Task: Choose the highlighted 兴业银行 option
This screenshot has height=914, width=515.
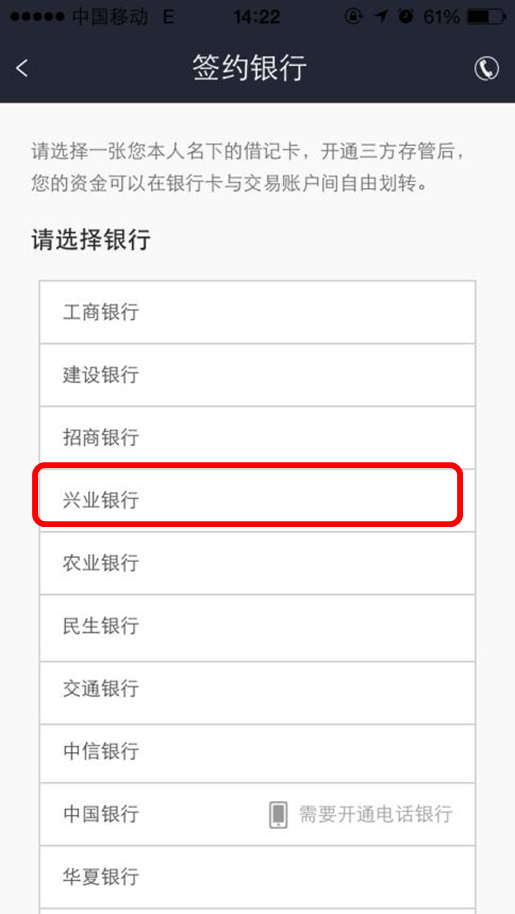Action: click(x=258, y=500)
